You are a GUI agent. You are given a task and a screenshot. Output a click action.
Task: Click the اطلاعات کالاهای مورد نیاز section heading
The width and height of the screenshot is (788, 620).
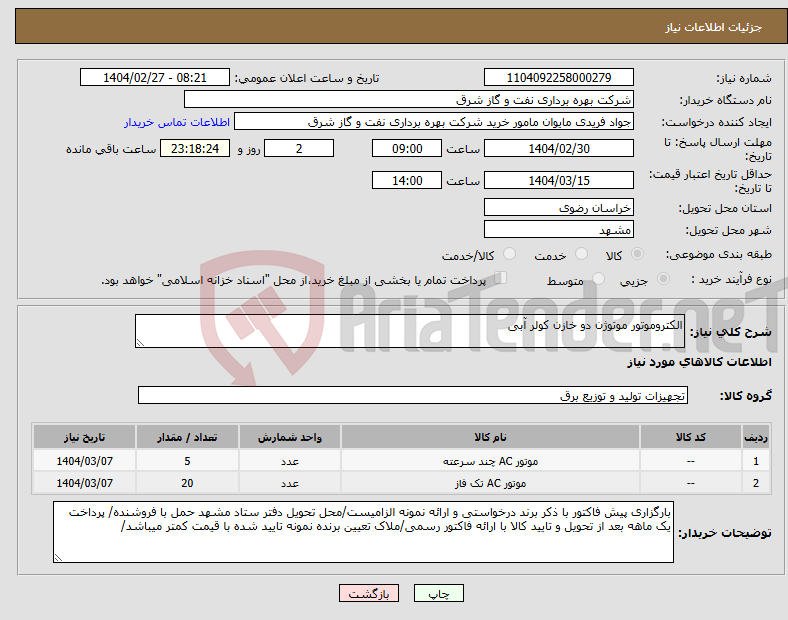(x=699, y=362)
